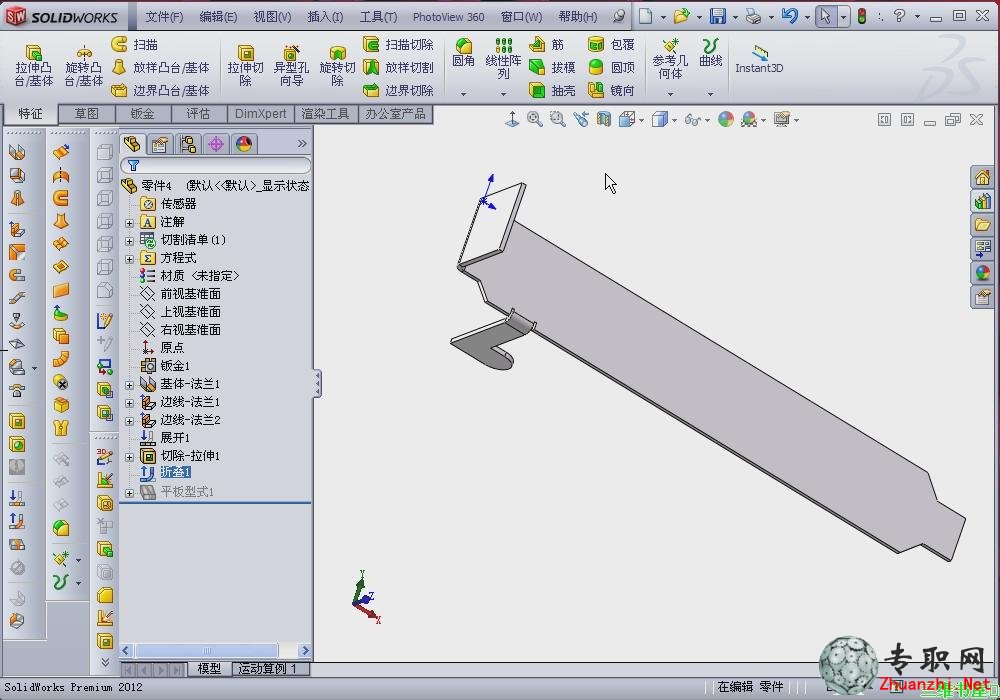Expand the manager panel with the » chevron
The image size is (1000, 700).
(x=302, y=144)
